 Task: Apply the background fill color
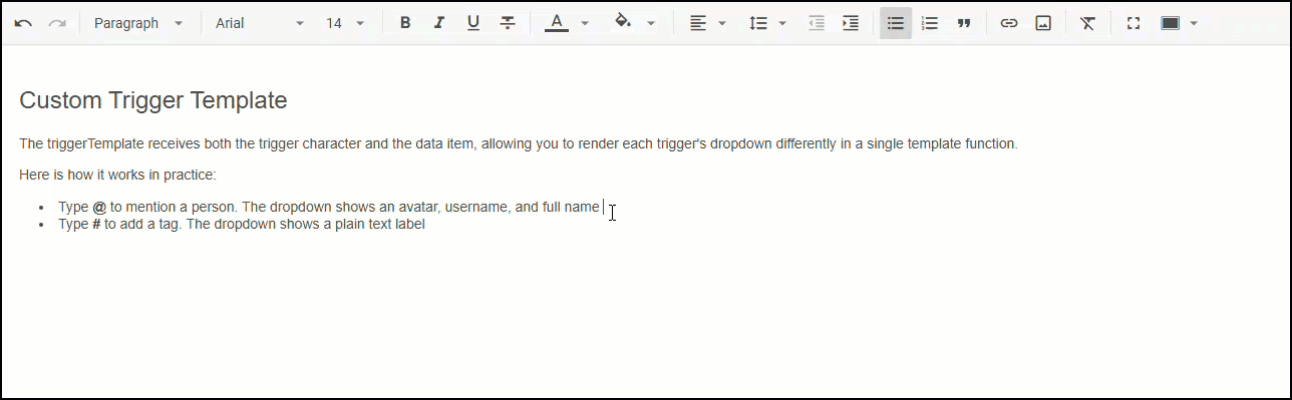pyautogui.click(x=623, y=23)
